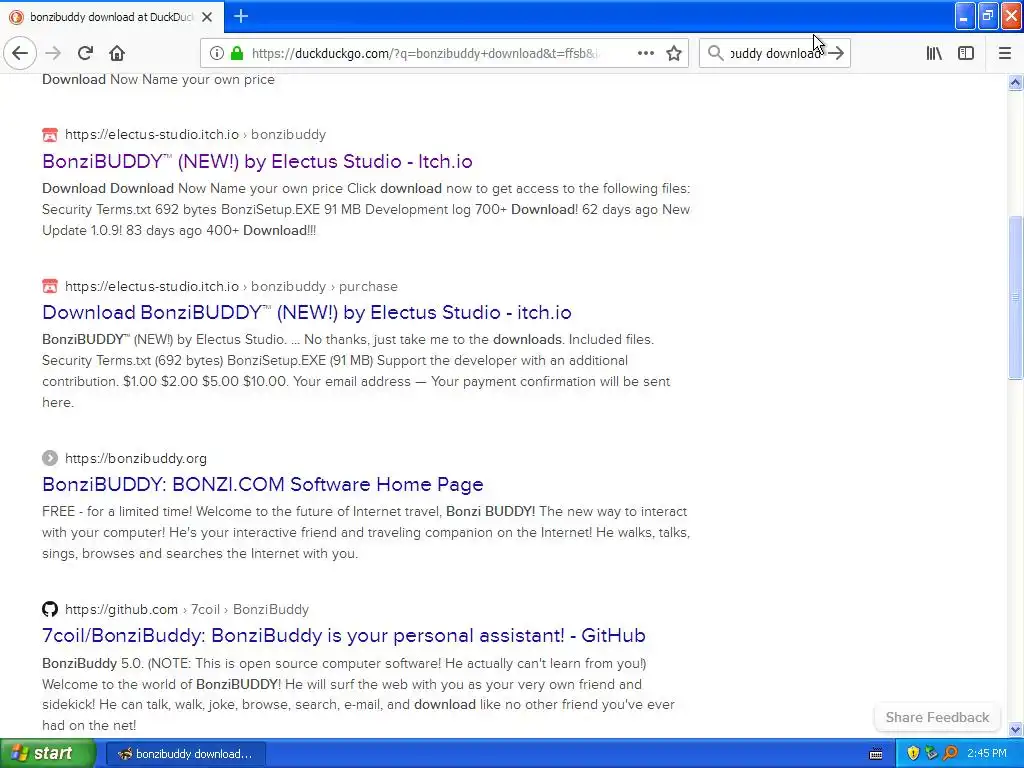The image size is (1024, 768).
Task: Close the bonzibuddy download tab
Action: (x=207, y=17)
